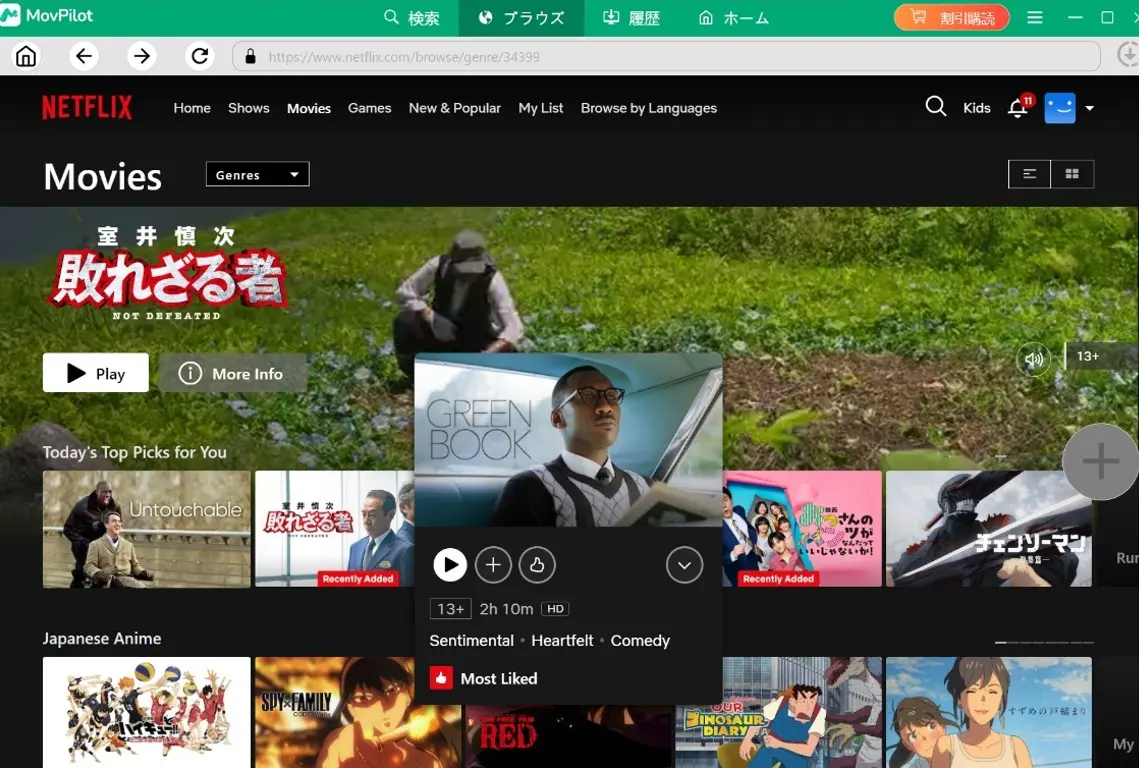This screenshot has height=768, width=1139.
Task: Switch to grid view
Action: point(1072,174)
